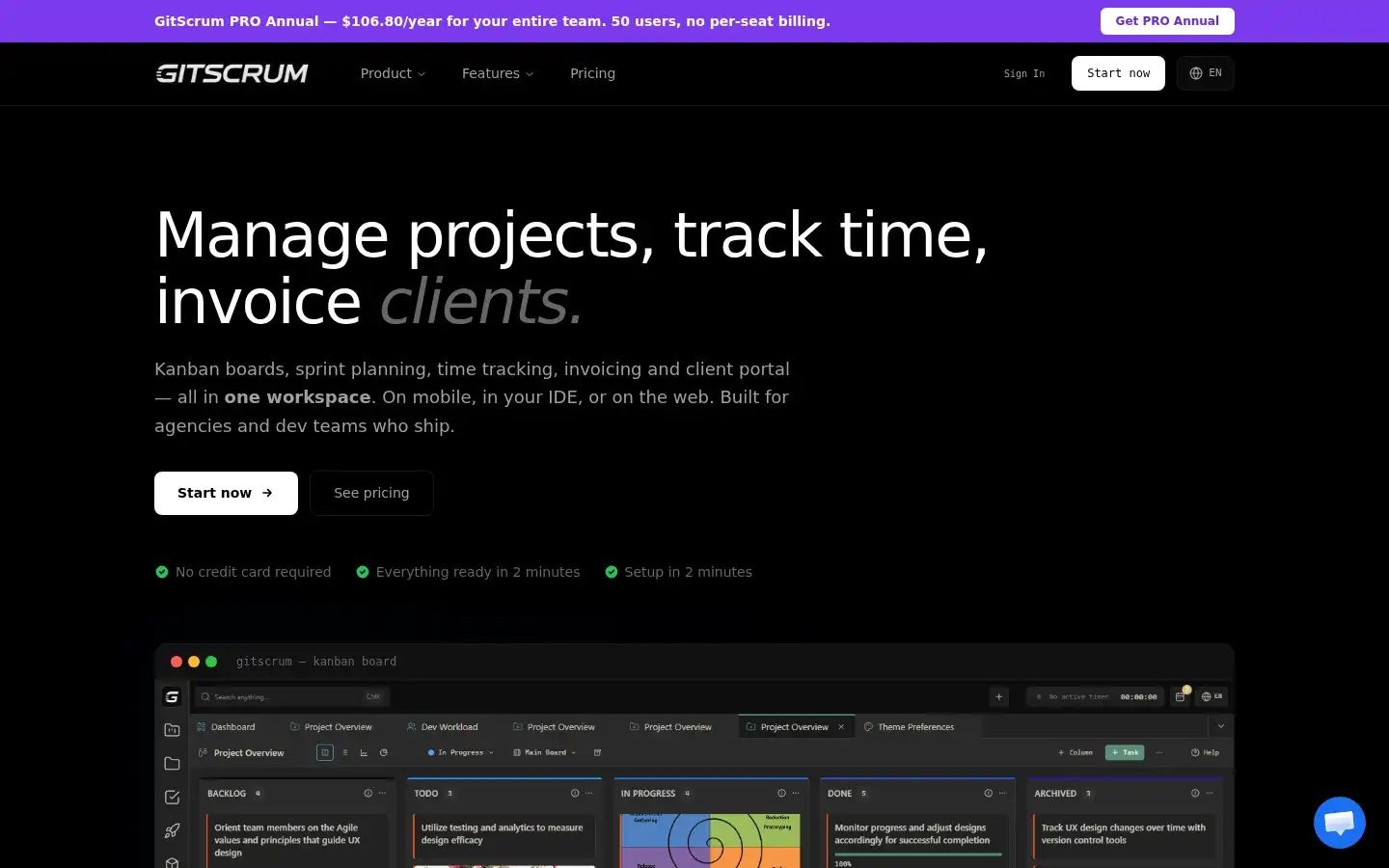Click the green Task button

[1125, 752]
